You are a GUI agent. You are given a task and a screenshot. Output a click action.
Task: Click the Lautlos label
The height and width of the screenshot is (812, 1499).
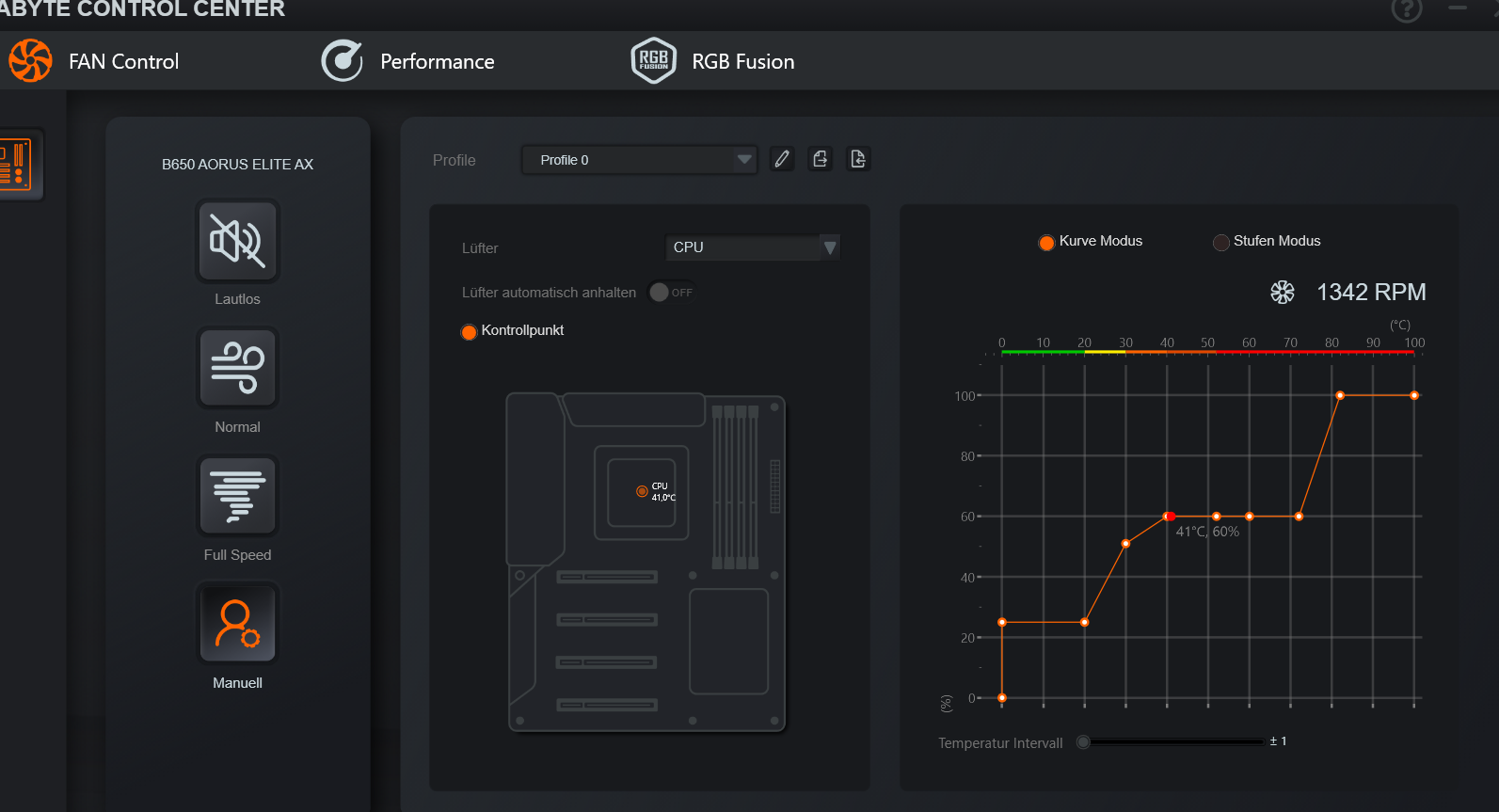point(237,299)
